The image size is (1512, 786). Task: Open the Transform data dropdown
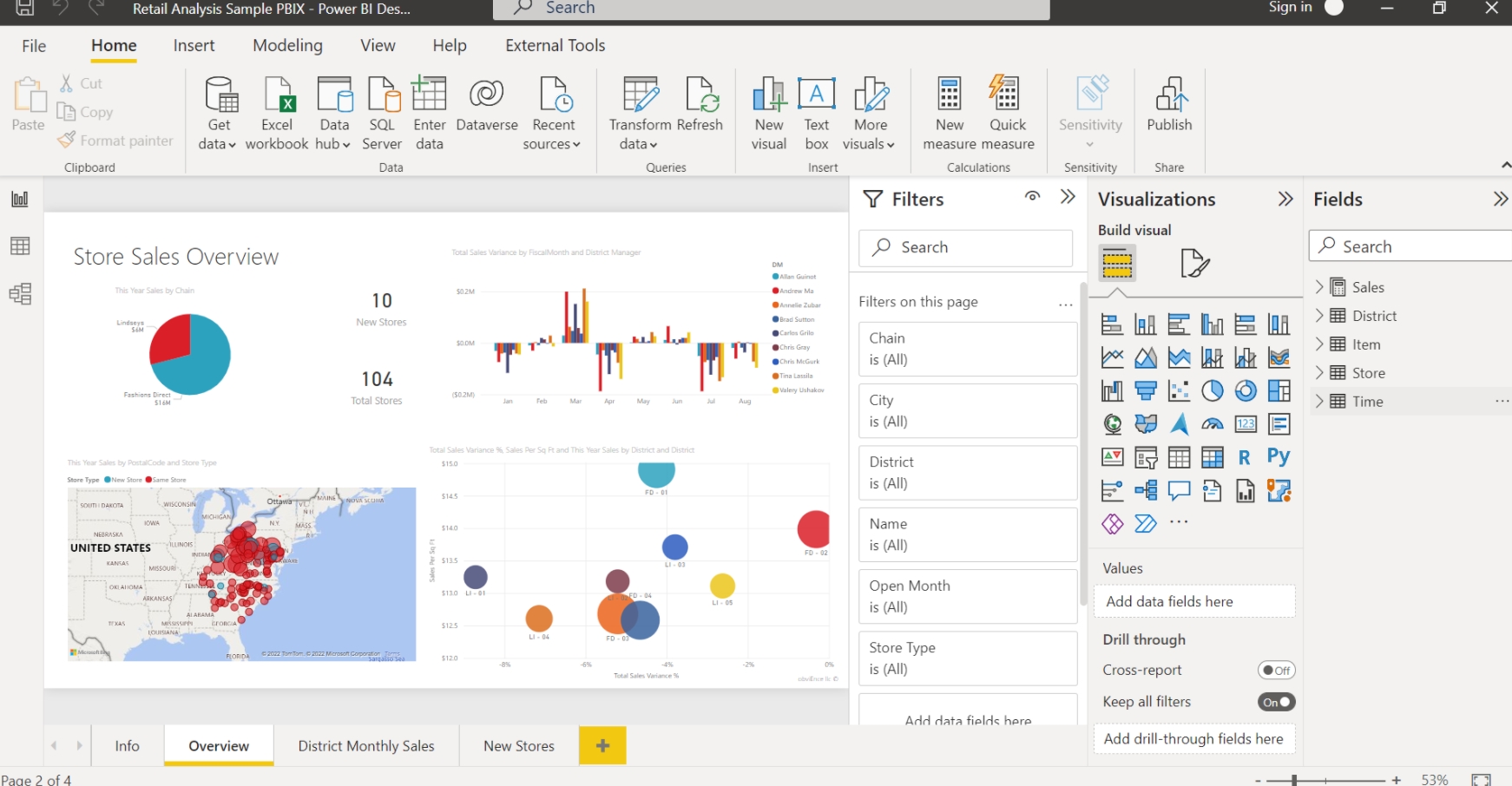click(640, 113)
